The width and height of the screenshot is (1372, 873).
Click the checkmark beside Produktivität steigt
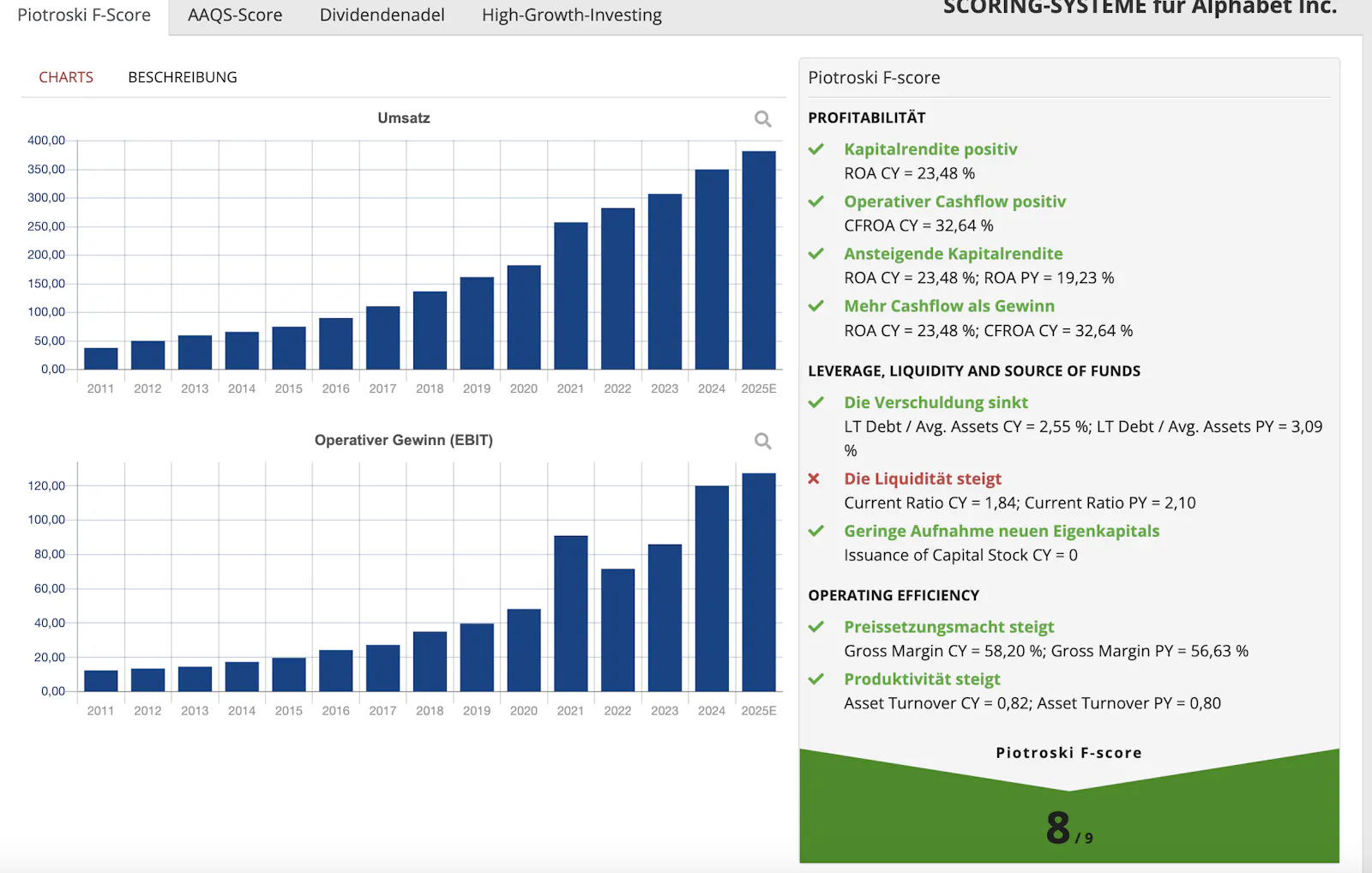(x=816, y=679)
